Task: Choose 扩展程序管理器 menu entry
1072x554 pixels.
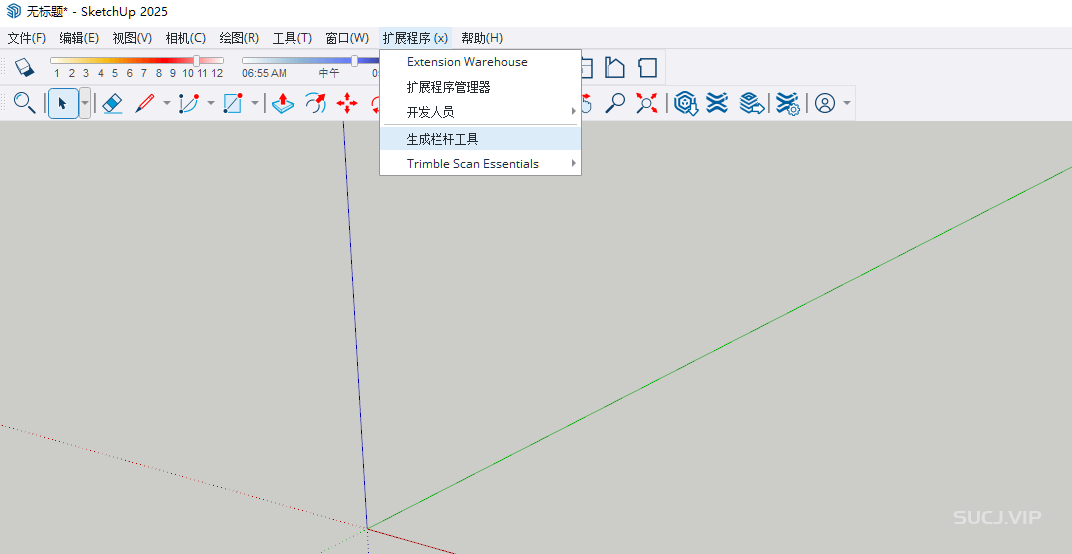Action: tap(481, 87)
